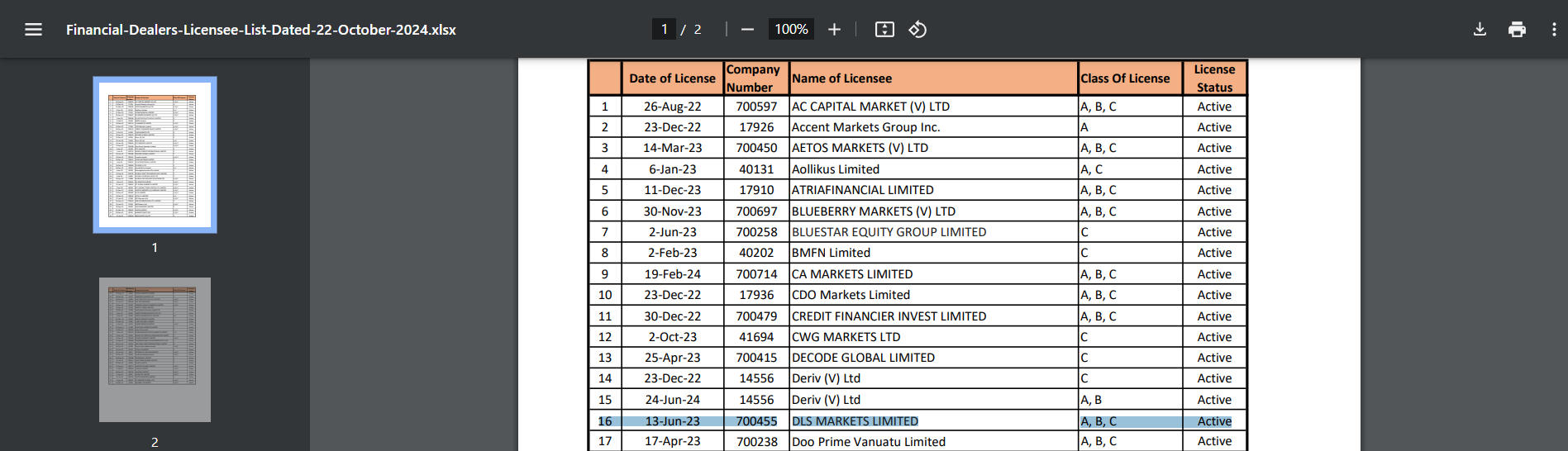This screenshot has height=451, width=1568.
Task: Edit the current page number field
Action: point(664,30)
